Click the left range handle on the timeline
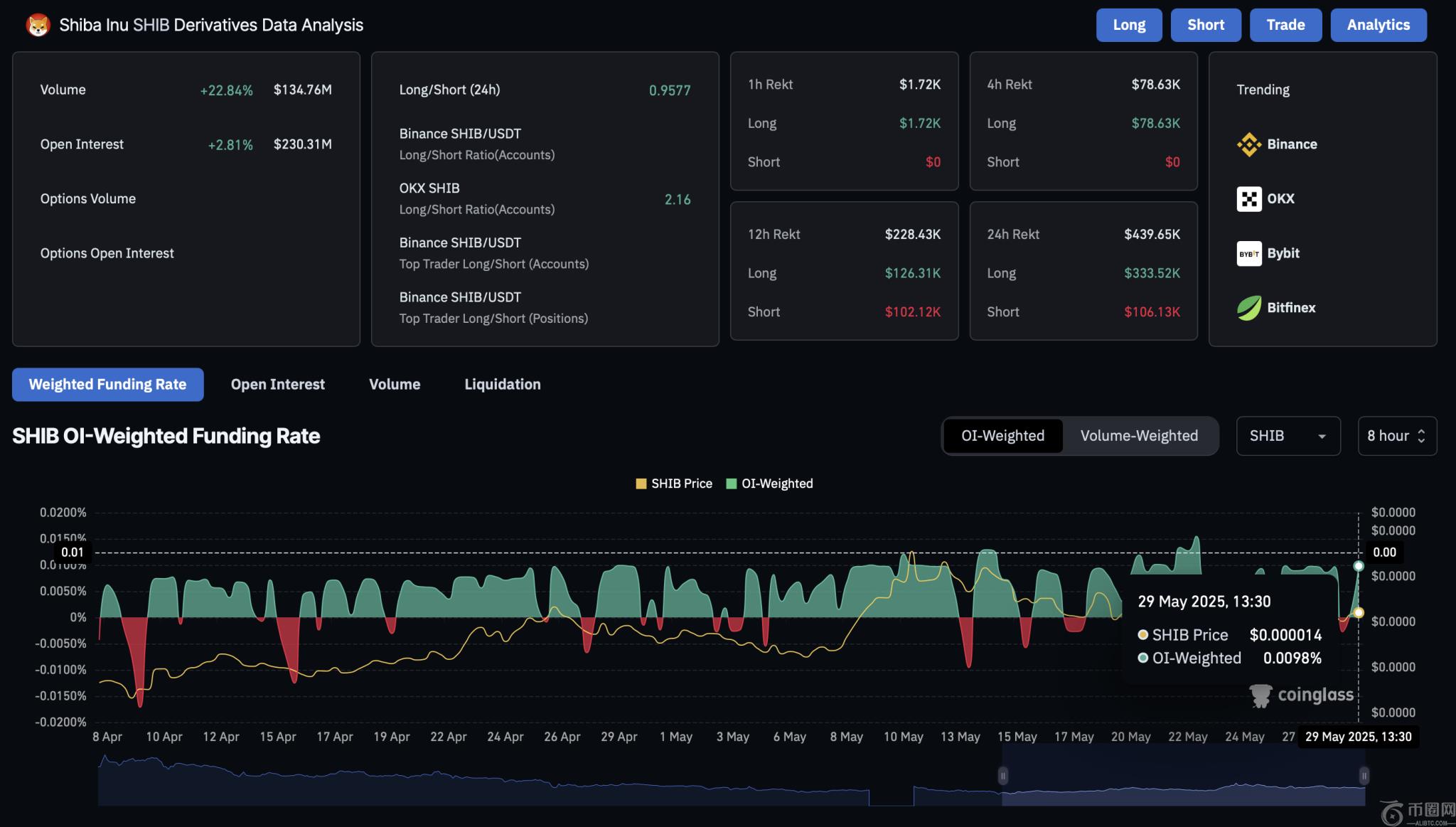This screenshot has width=1456, height=827. (x=1002, y=775)
